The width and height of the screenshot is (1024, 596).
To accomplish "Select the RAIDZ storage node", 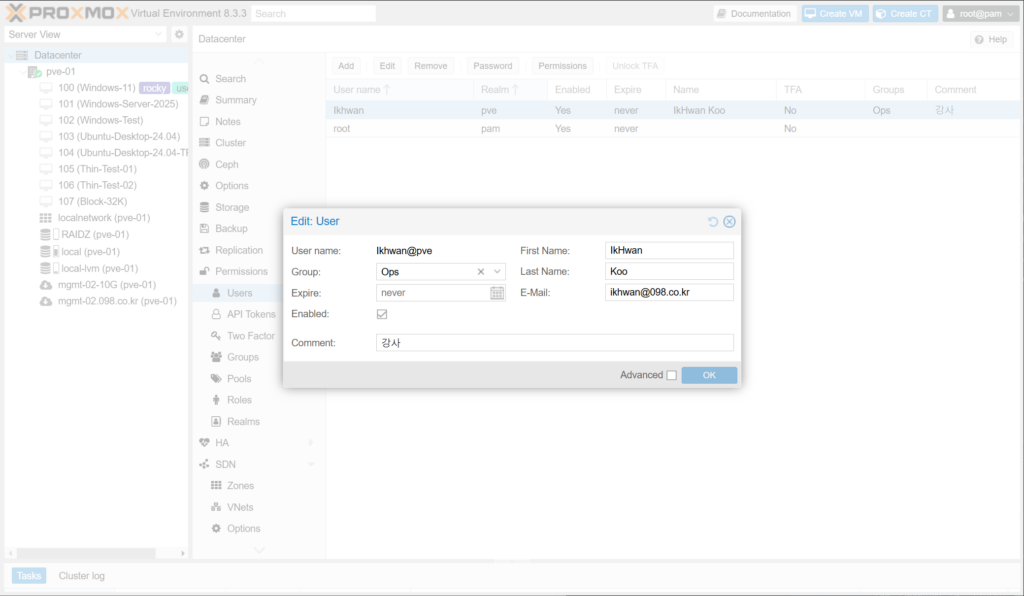I will (90, 234).
